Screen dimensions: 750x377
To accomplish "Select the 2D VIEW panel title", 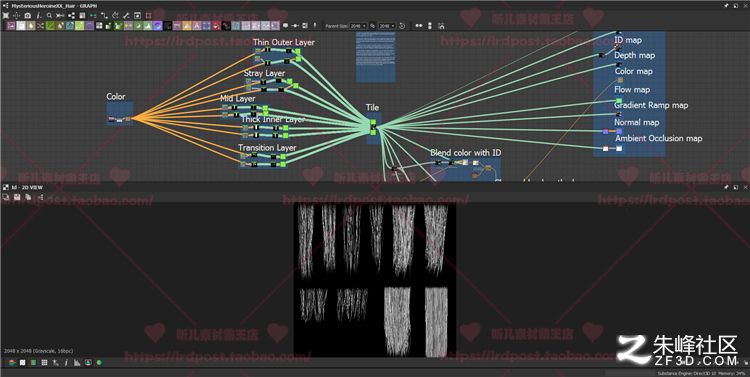I will point(27,187).
